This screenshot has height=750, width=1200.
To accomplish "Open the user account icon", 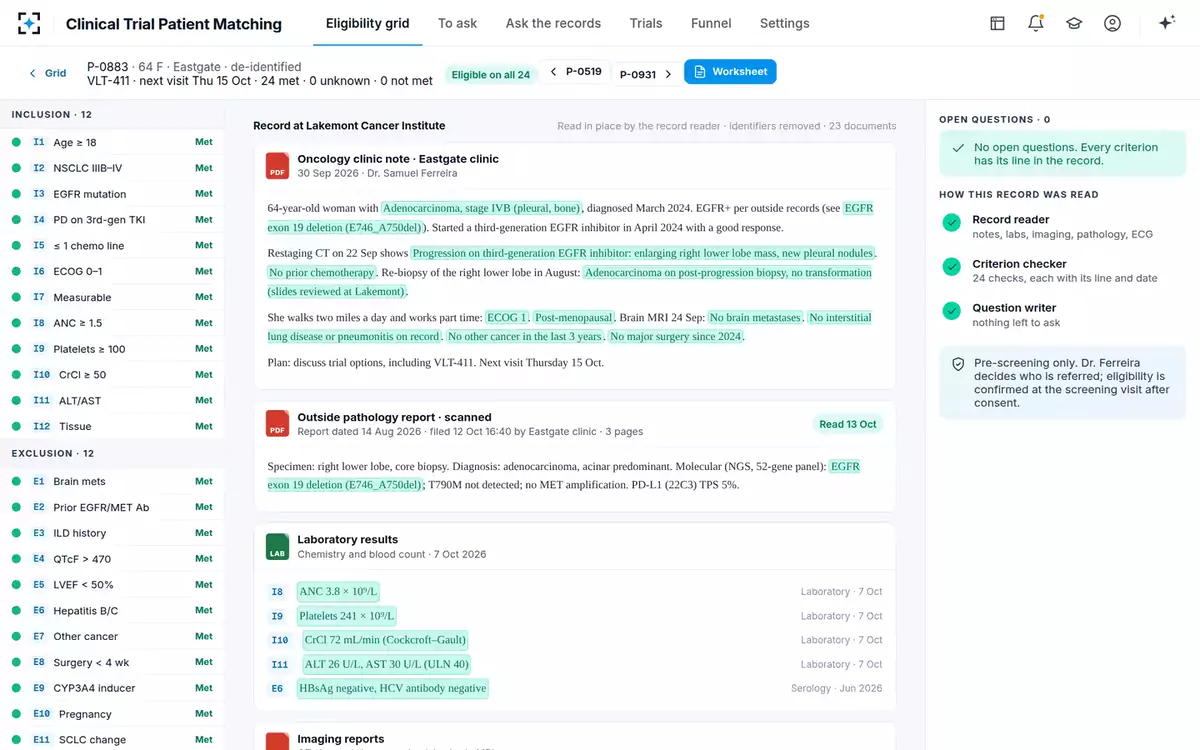I will tap(1112, 23).
